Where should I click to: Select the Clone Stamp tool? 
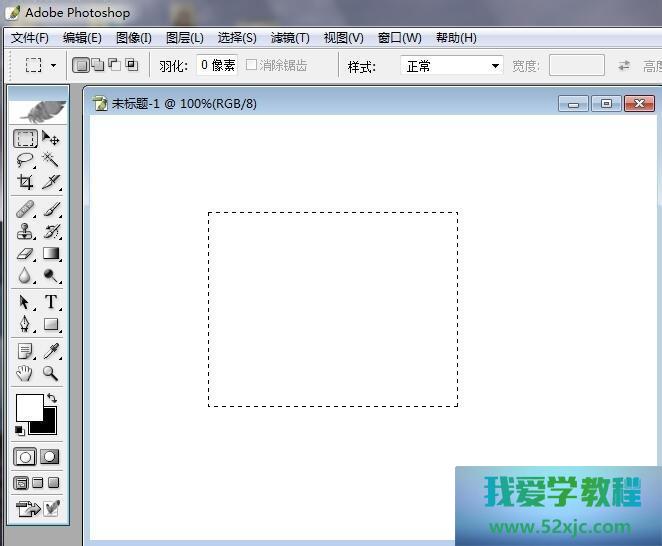(x=25, y=231)
